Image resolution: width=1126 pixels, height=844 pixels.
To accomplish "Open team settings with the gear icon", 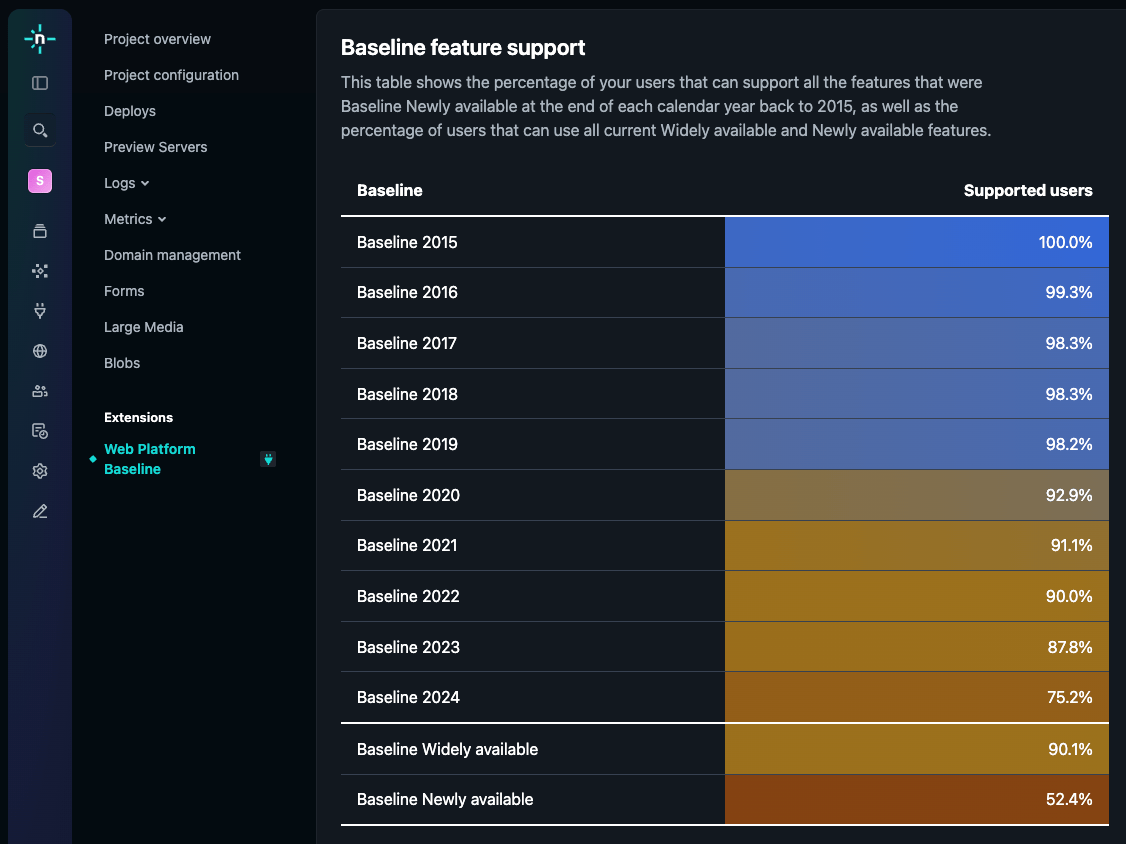I will 39,471.
